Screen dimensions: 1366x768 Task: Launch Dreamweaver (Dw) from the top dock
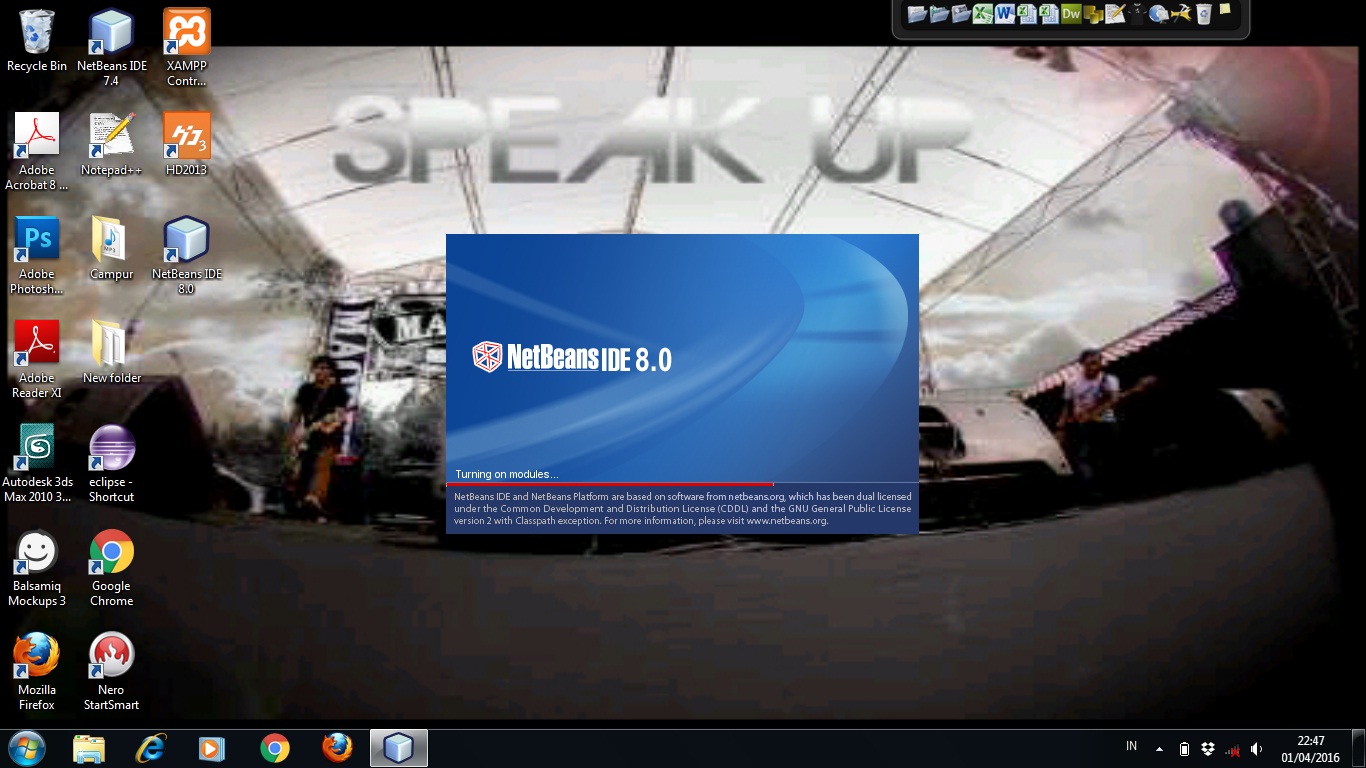1071,14
